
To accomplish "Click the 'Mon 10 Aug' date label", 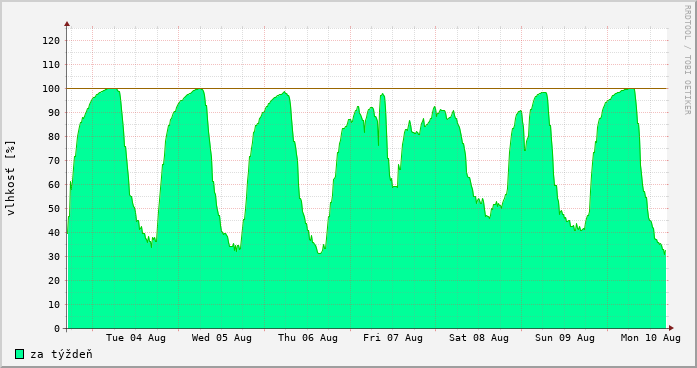I will click(650, 338).
